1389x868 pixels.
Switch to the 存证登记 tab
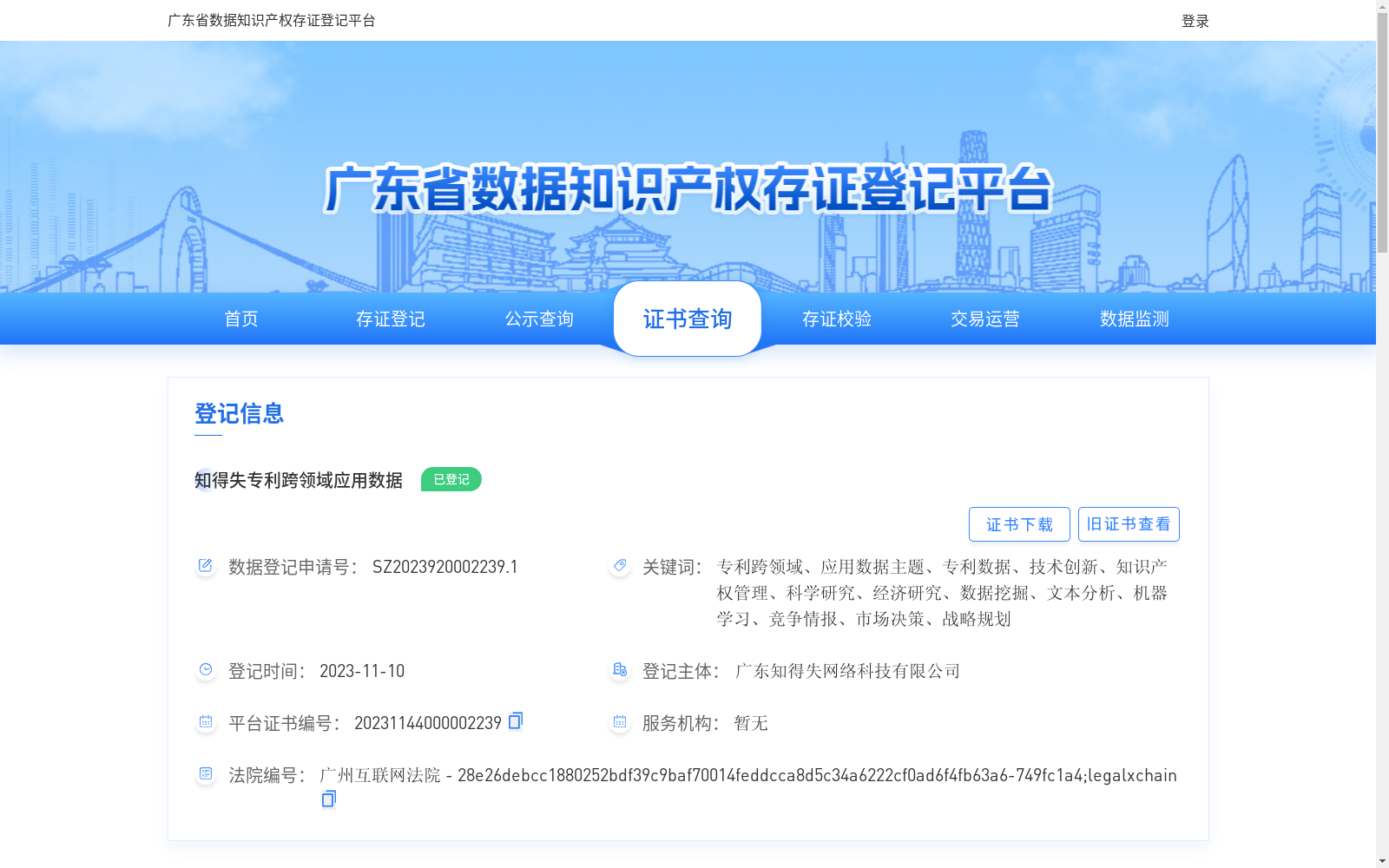tap(391, 319)
